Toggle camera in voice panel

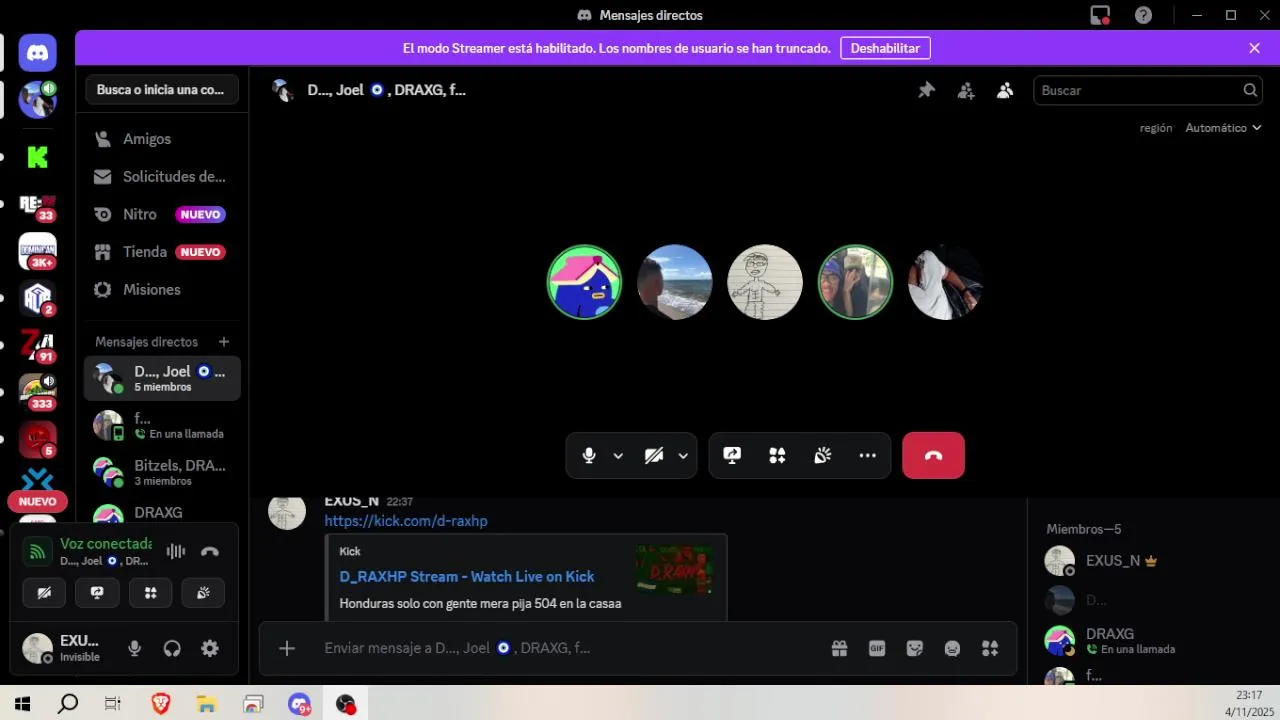coord(44,593)
